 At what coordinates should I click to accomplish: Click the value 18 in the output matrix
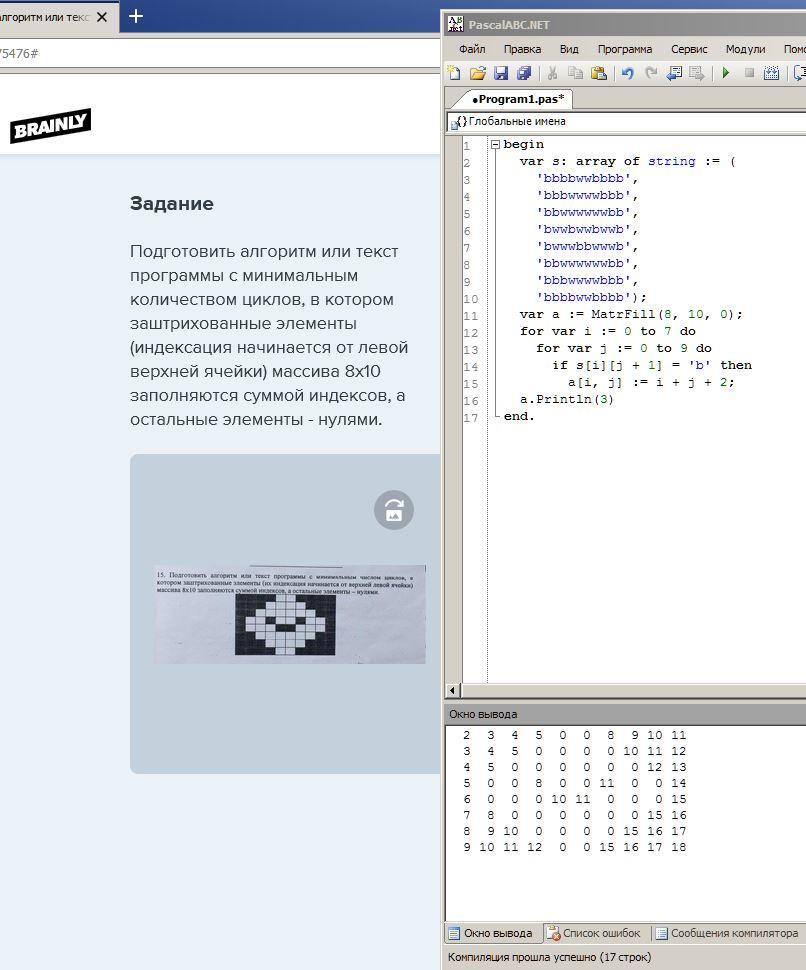tap(679, 847)
